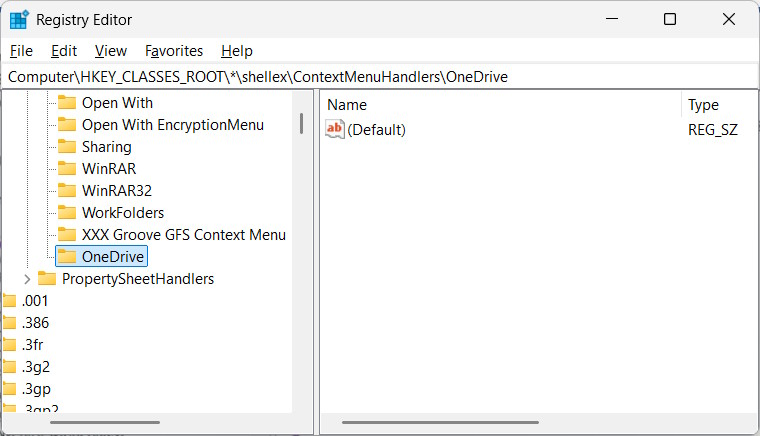Click the folder icon beside Open With EncryptionMenu
The width and height of the screenshot is (760, 436).
click(67, 125)
